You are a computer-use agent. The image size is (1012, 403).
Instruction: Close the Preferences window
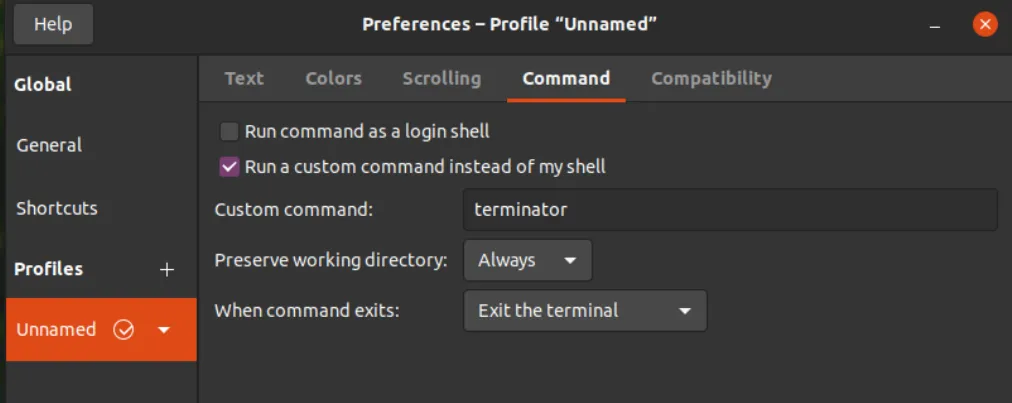click(x=985, y=24)
